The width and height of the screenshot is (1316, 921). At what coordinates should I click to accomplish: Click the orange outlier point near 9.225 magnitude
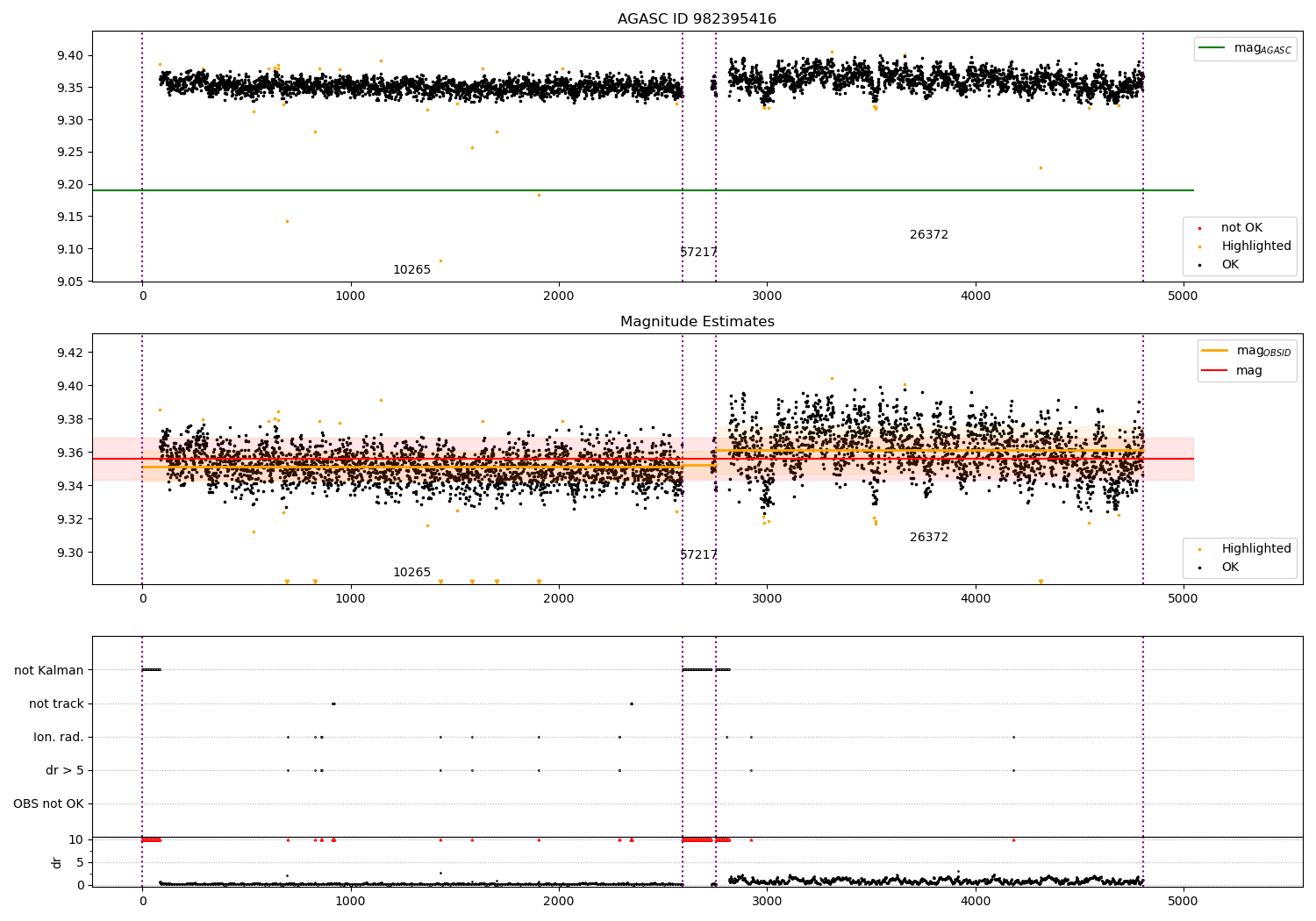1041,168
